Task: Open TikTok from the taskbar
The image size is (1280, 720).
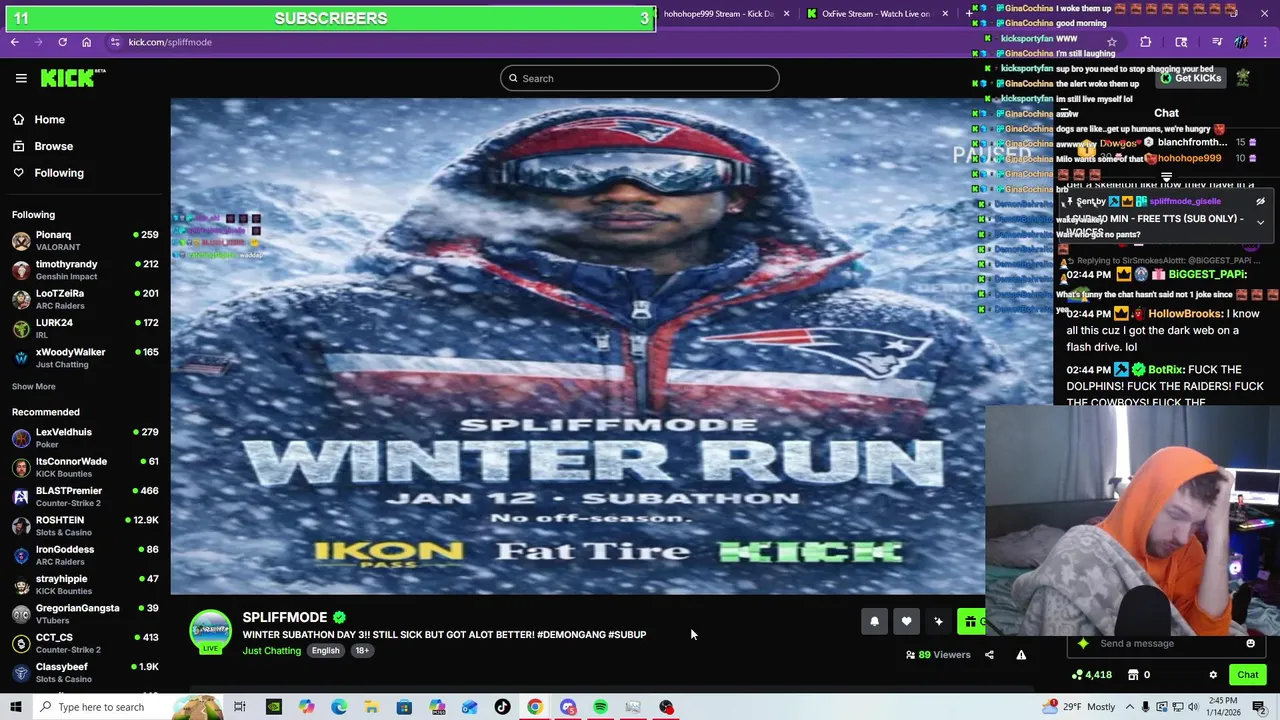Action: [x=502, y=707]
